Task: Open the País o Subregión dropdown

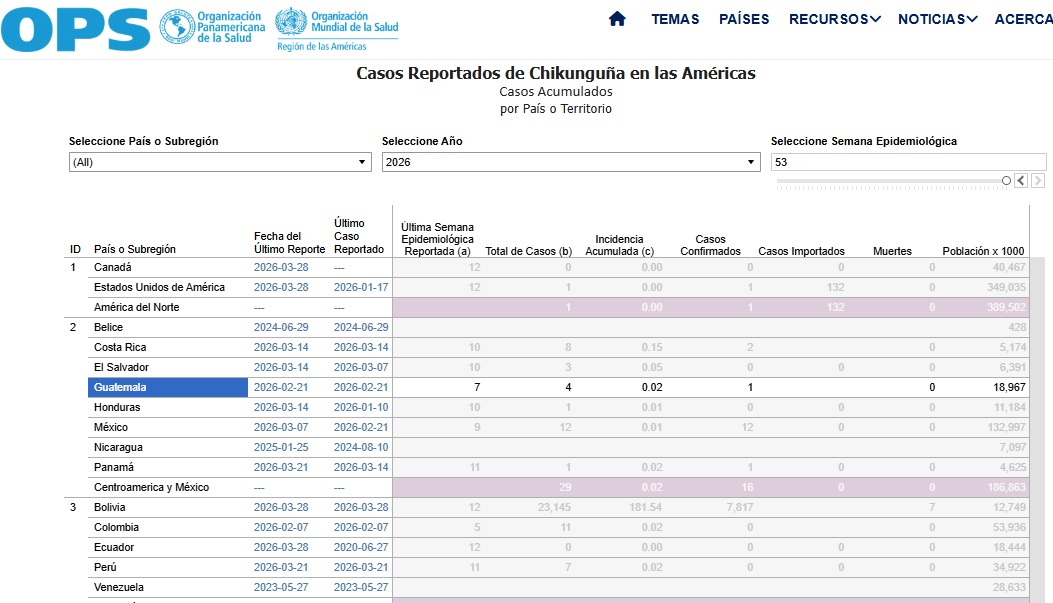Action: coord(220,162)
